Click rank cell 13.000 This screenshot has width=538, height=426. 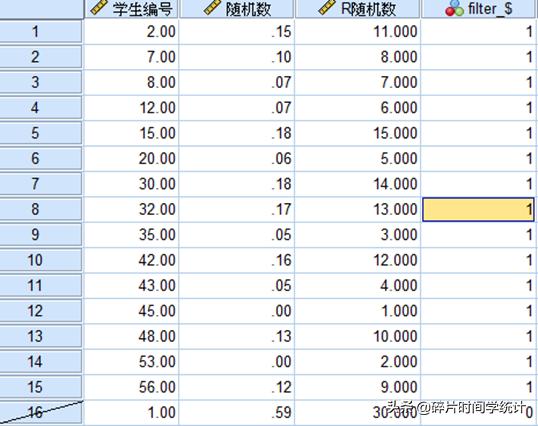[x=358, y=209]
